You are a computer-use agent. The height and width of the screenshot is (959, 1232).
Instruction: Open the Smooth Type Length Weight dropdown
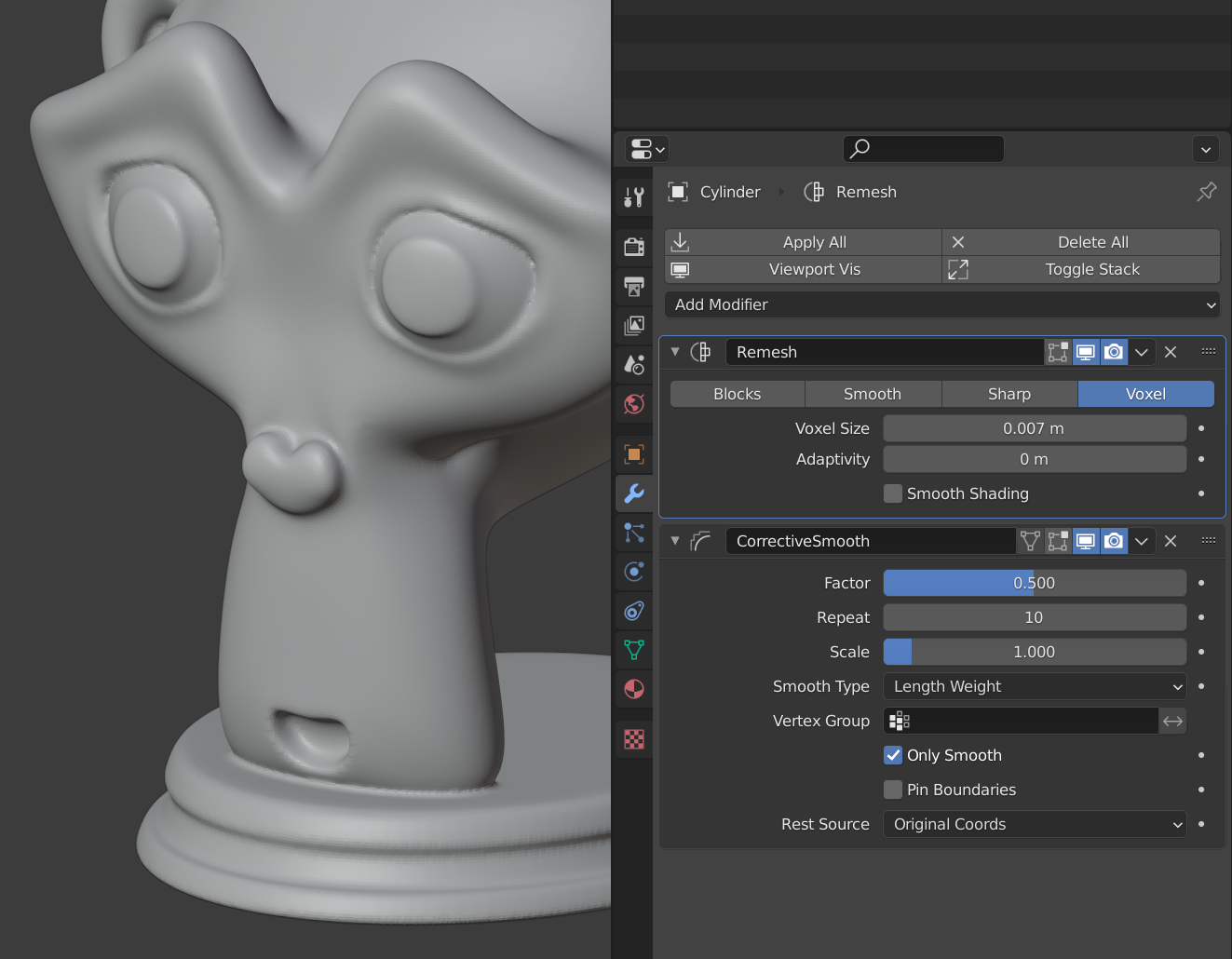click(1034, 686)
